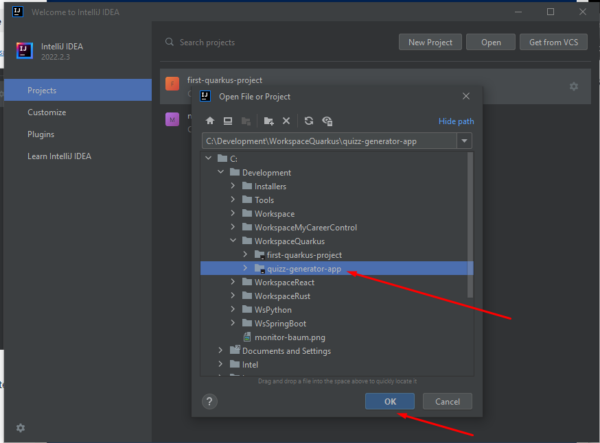The height and width of the screenshot is (443, 600).
Task: Click the Delete toolbar icon
Action: 286,121
